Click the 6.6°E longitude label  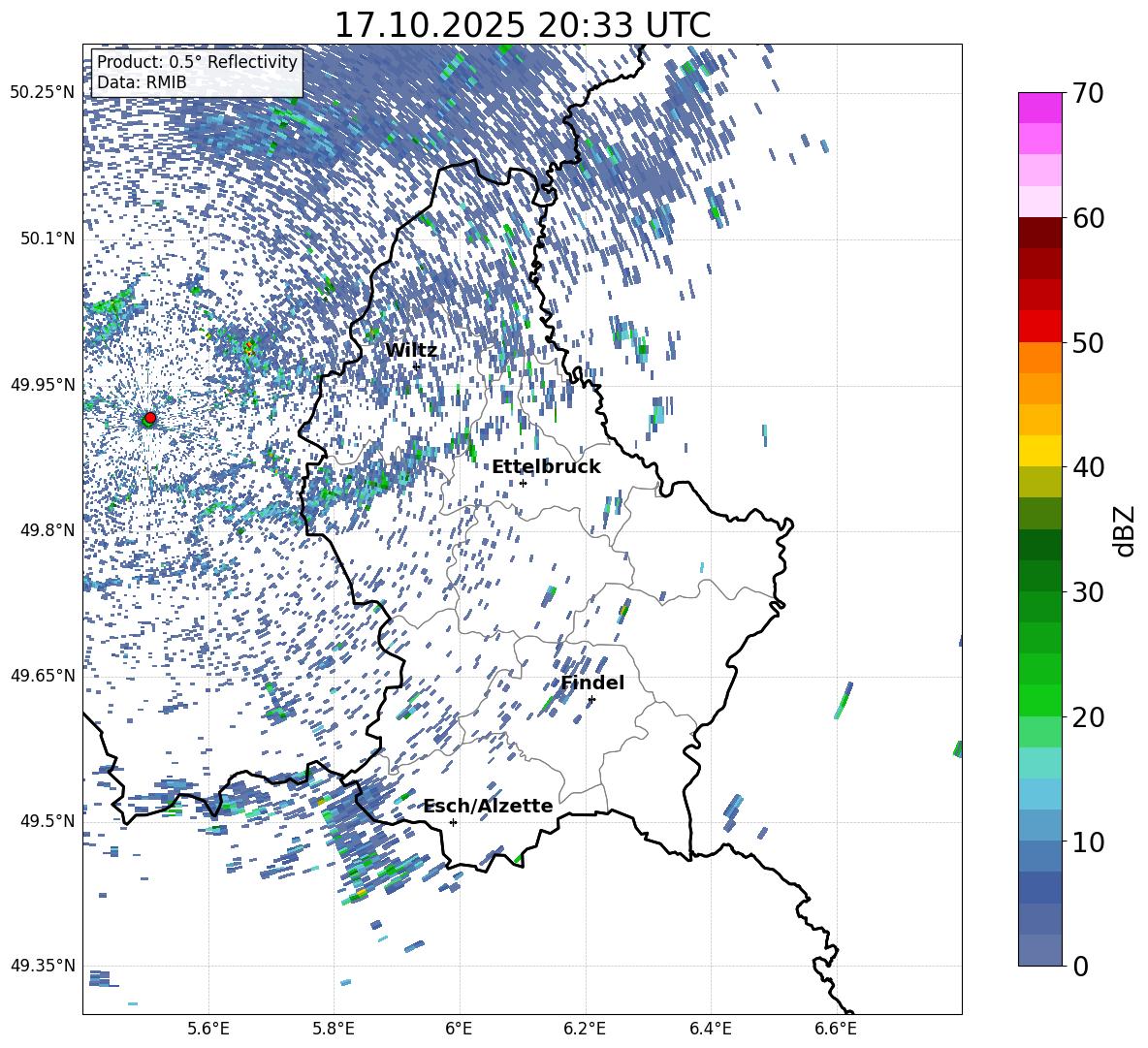point(836,1029)
